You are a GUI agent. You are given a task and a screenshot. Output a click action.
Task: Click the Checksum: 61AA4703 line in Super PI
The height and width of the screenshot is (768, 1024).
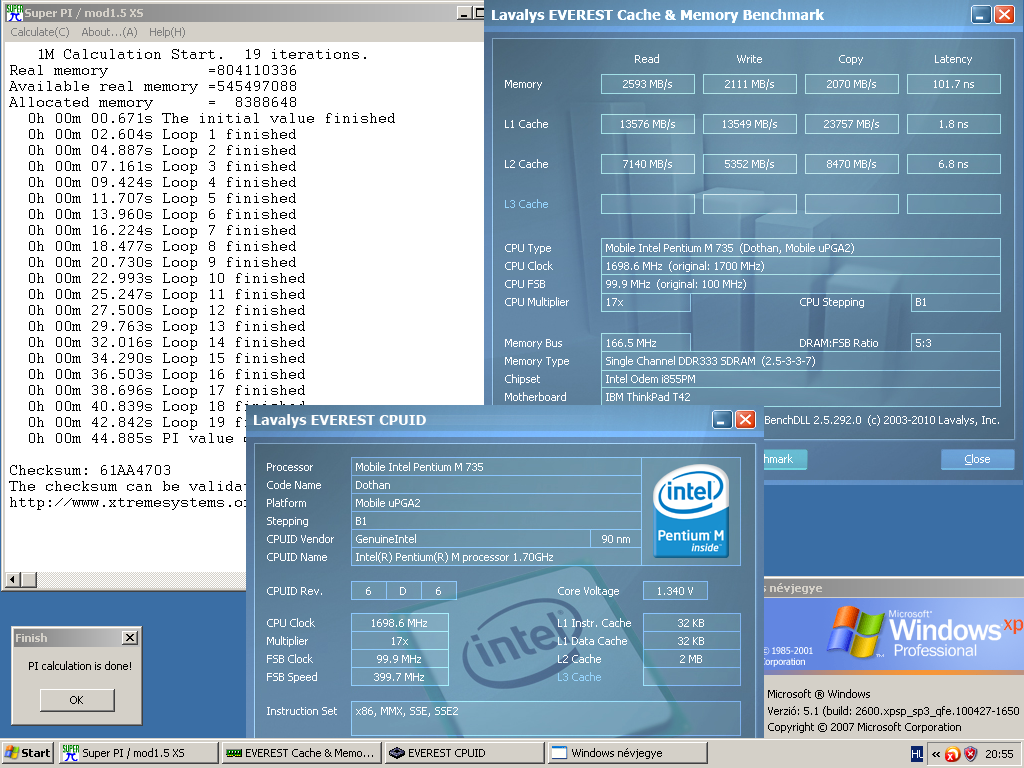90,470
